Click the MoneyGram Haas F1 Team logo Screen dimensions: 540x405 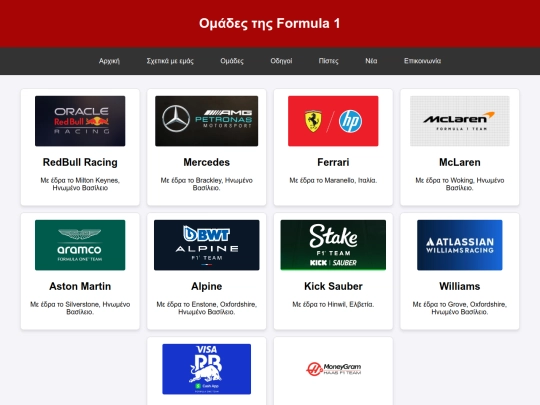coord(333,369)
